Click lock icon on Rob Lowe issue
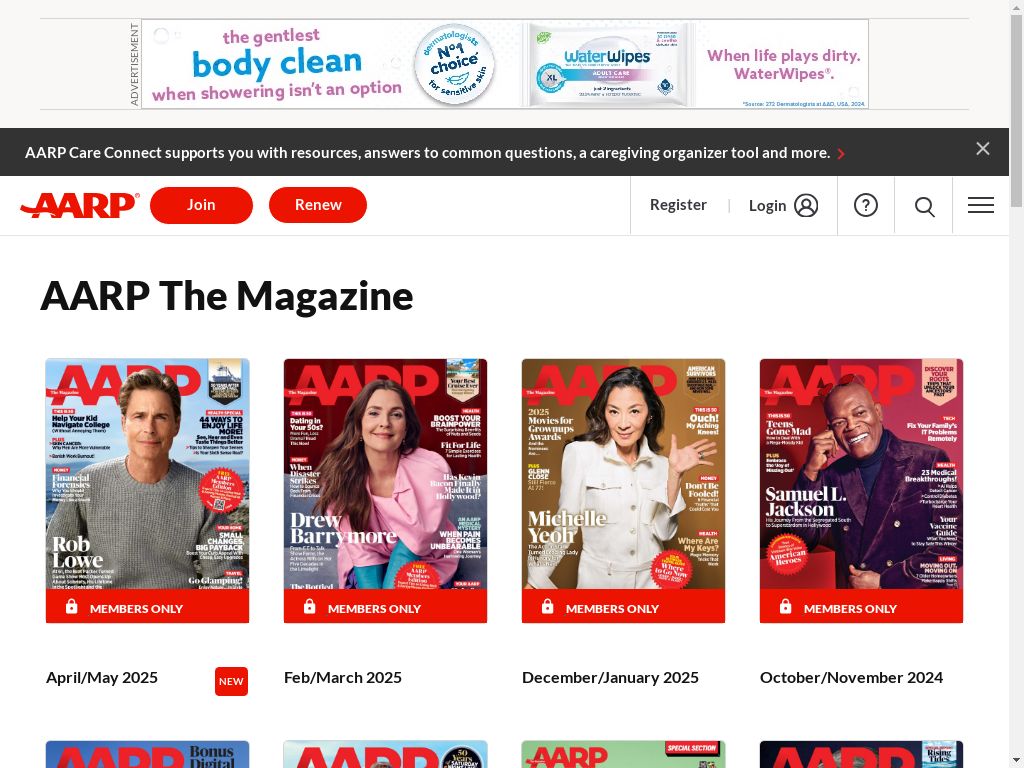The image size is (1024, 768). click(72, 607)
